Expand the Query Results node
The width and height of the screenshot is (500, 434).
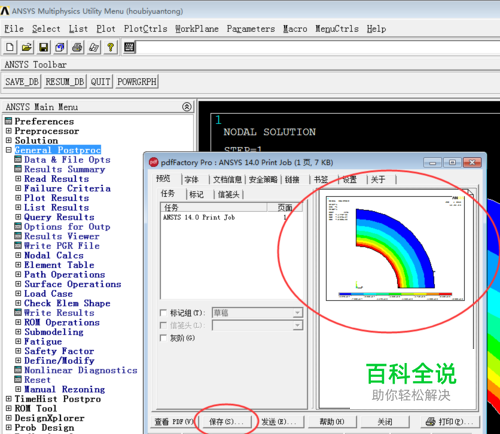(x=18, y=217)
